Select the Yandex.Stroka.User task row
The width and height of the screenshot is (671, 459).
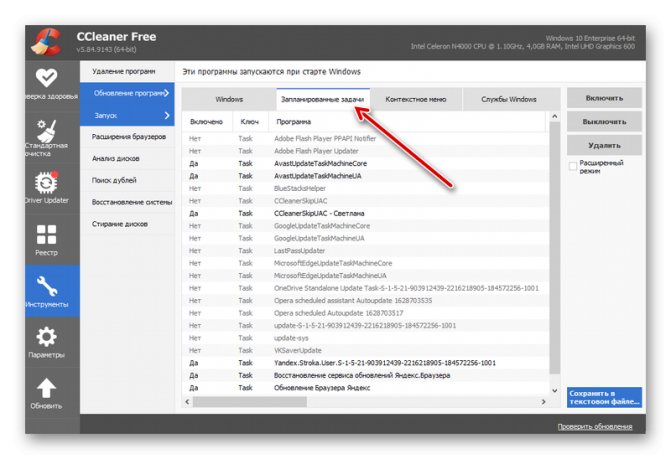[x=366, y=363]
